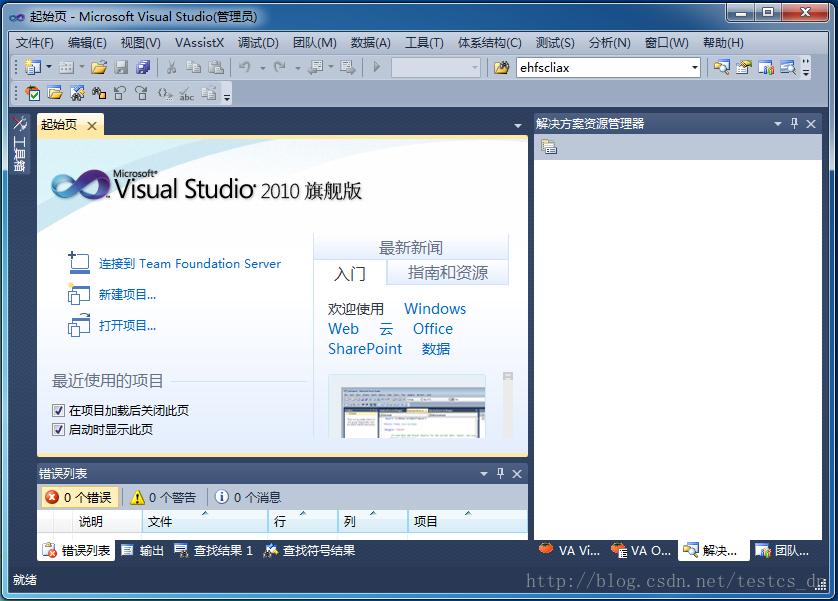Click the Redo arrow icon
This screenshot has width=838, height=601.
click(280, 68)
